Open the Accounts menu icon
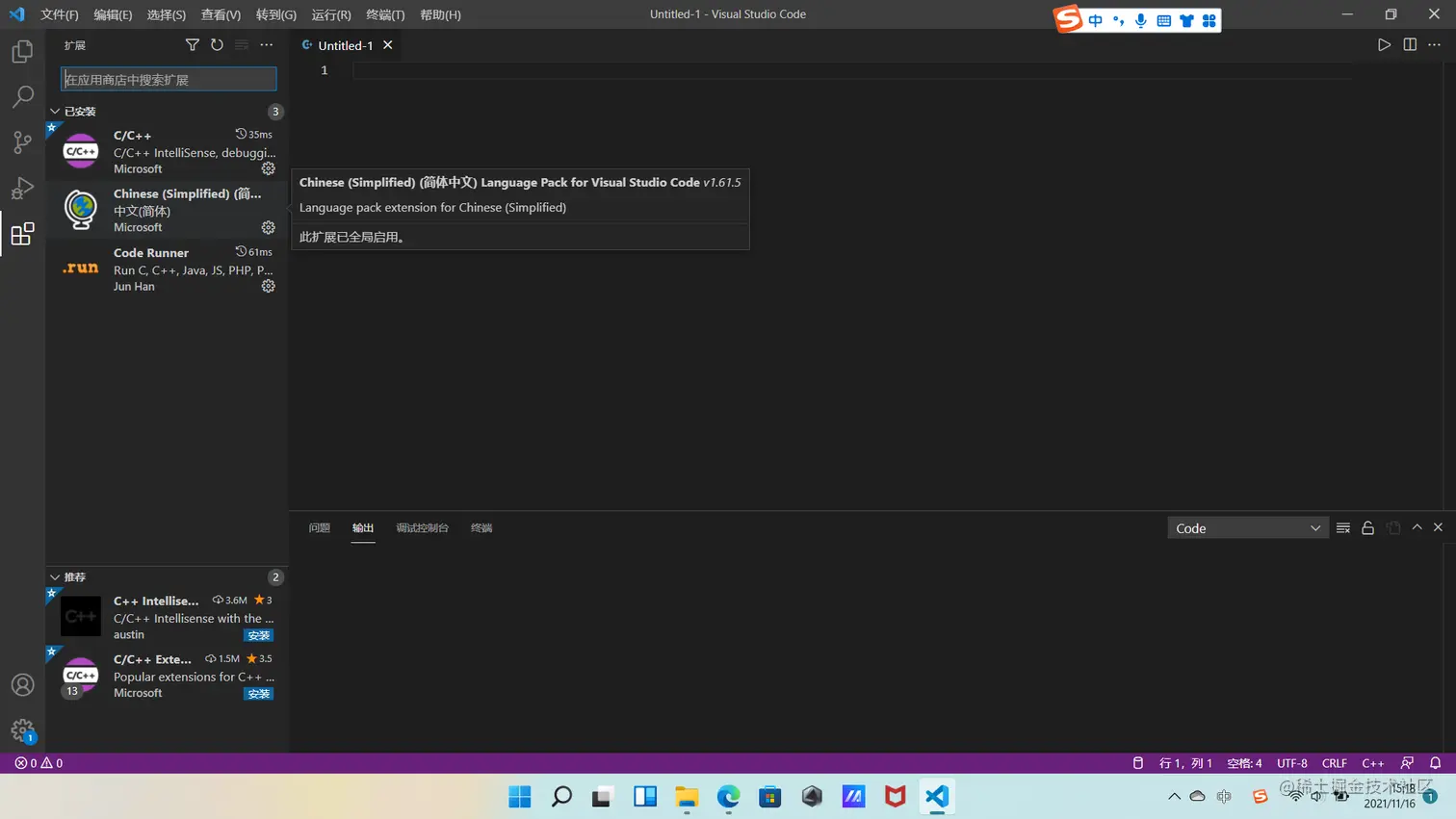 click(x=22, y=685)
